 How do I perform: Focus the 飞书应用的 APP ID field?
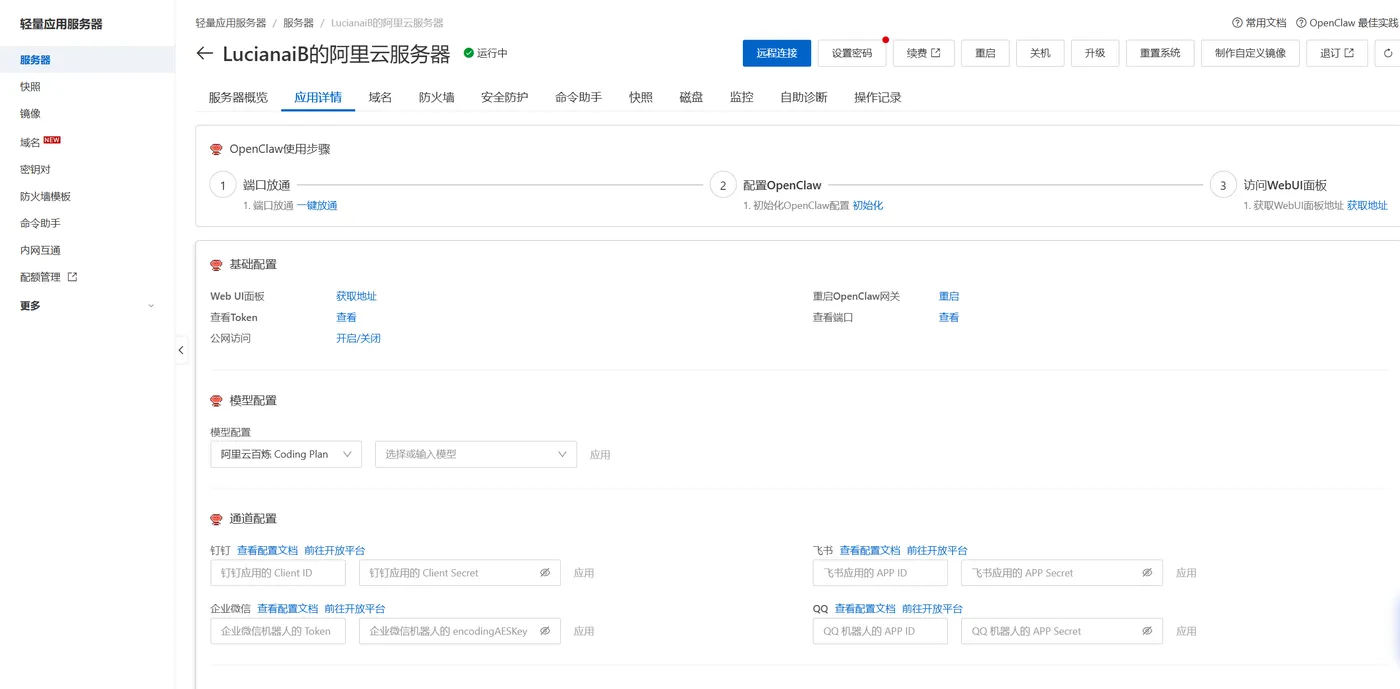(880, 573)
